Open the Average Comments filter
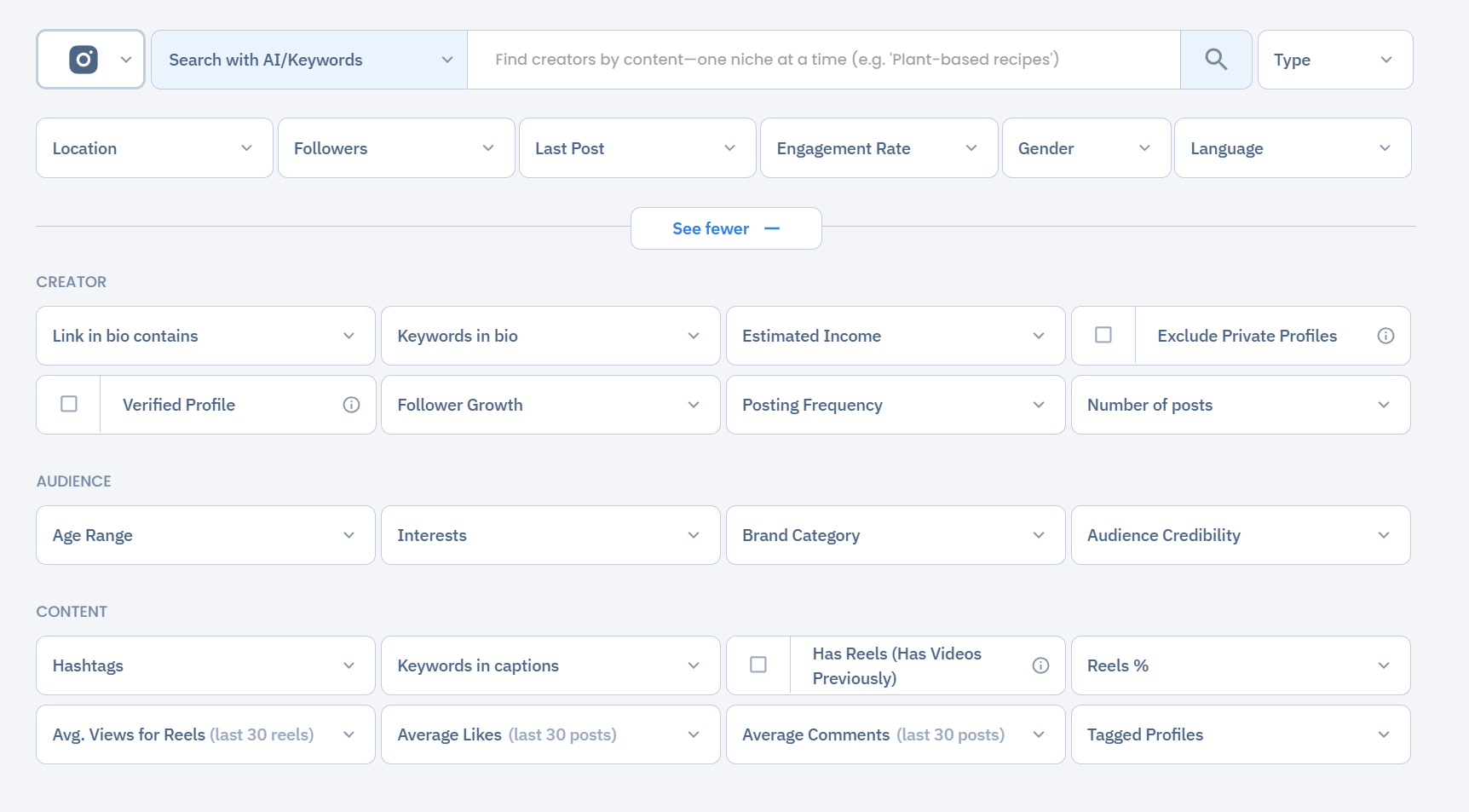The height and width of the screenshot is (812, 1469). (896, 734)
